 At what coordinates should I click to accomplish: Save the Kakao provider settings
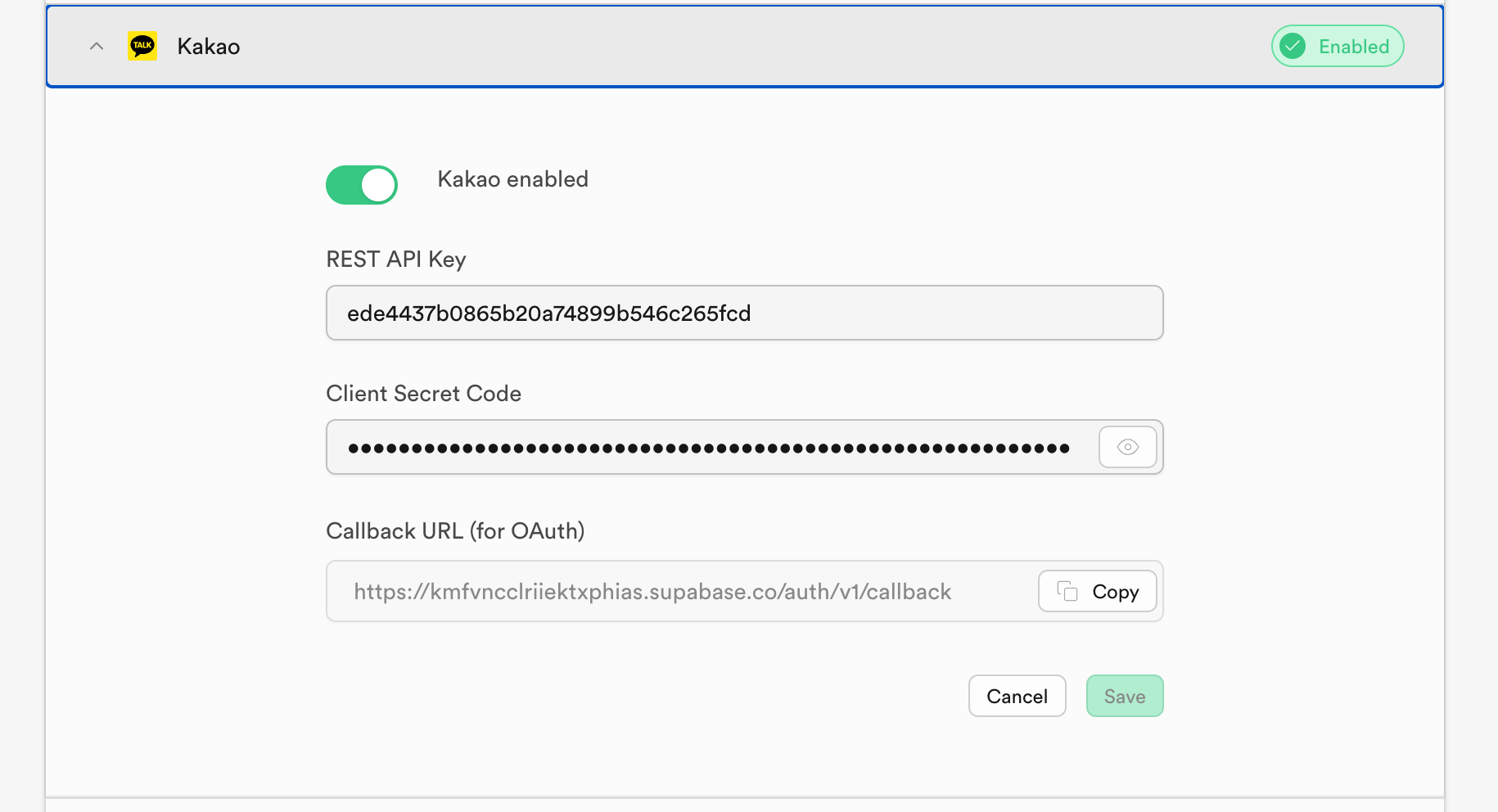[1125, 696]
